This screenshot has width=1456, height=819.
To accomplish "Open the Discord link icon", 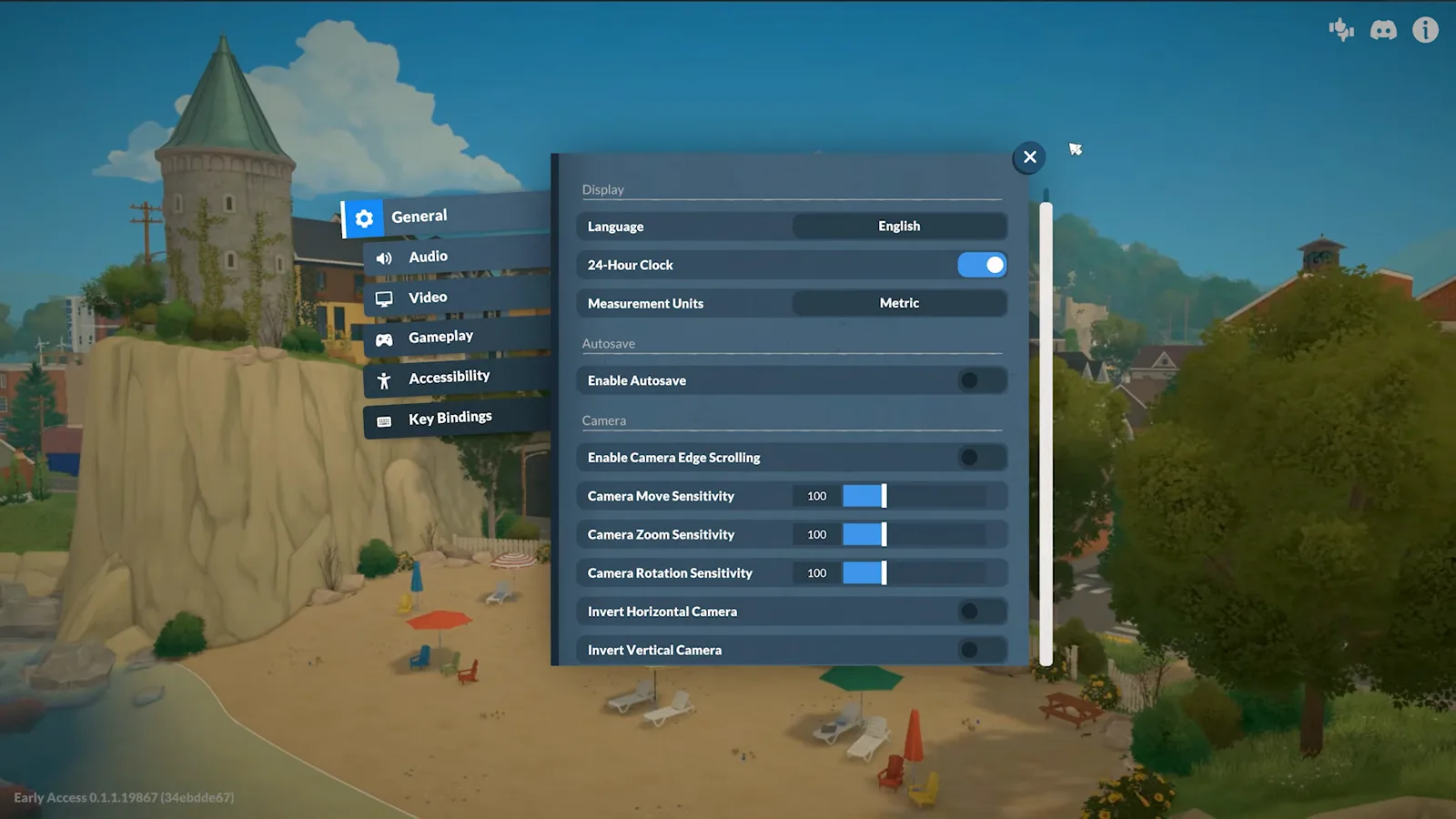I will coord(1383,30).
